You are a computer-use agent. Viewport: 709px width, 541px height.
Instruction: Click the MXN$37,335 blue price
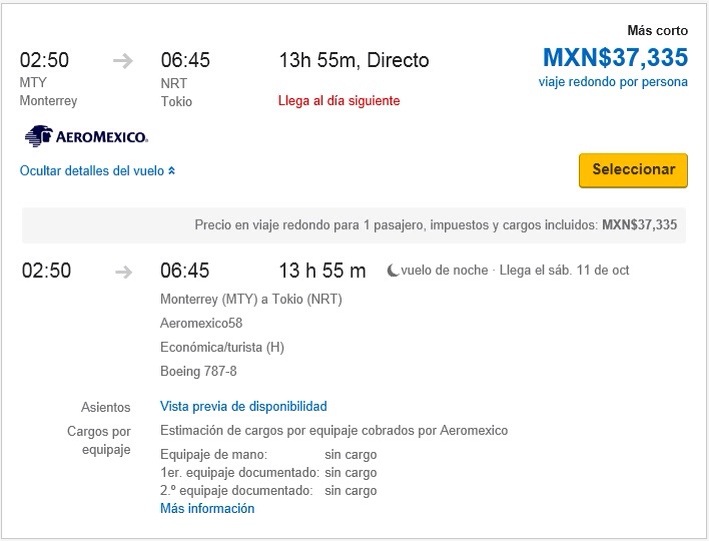click(615, 57)
